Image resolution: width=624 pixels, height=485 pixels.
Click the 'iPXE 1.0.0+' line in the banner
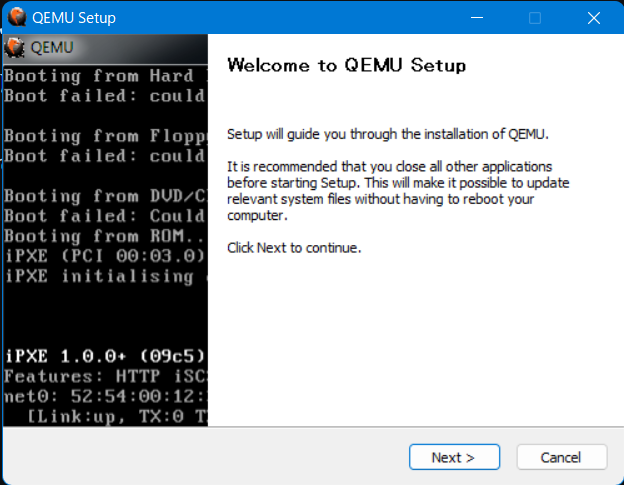(x=104, y=355)
